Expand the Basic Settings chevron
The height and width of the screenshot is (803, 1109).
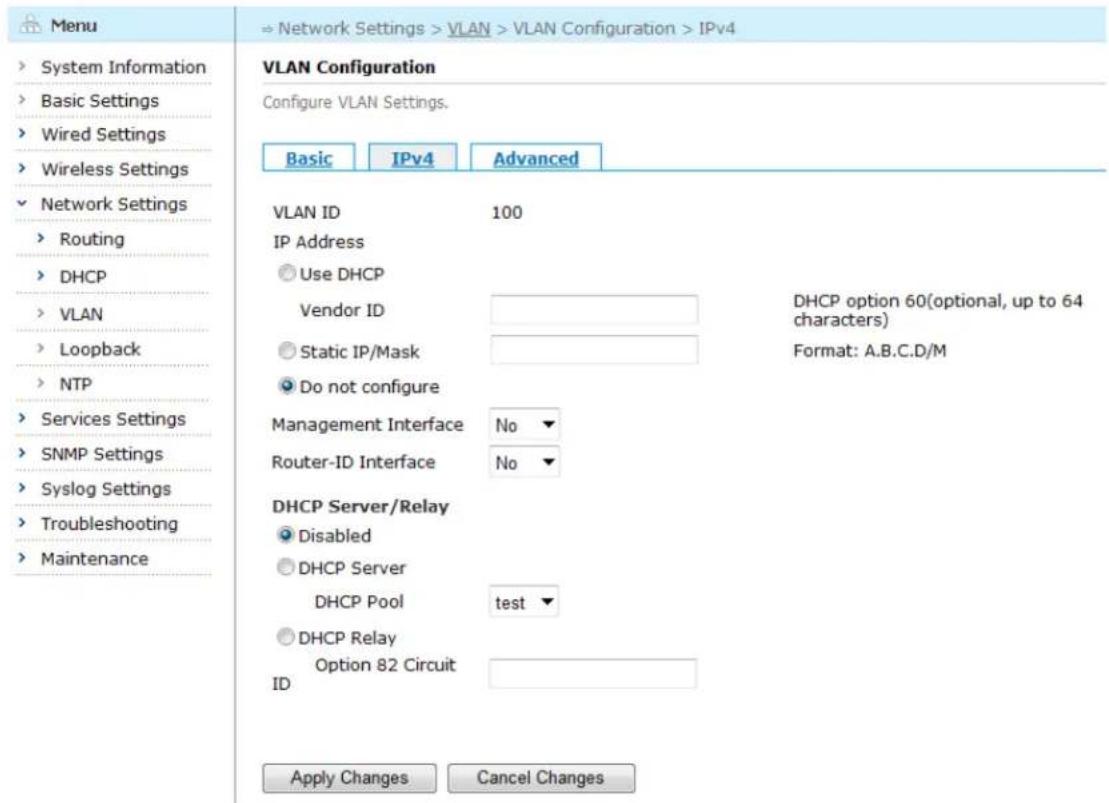tap(22, 100)
